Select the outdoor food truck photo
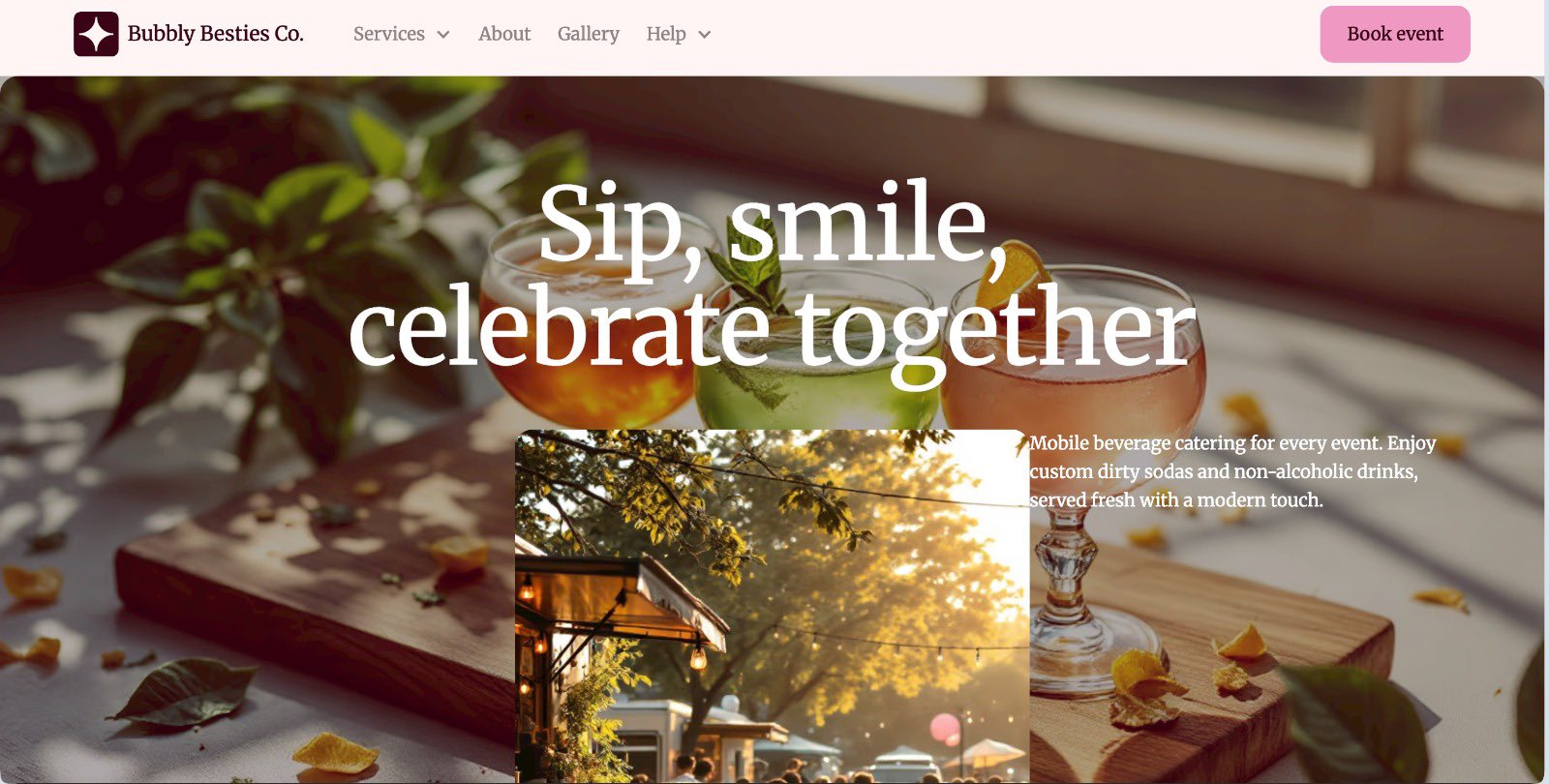Viewport: 1549px width, 784px height. coord(772,606)
